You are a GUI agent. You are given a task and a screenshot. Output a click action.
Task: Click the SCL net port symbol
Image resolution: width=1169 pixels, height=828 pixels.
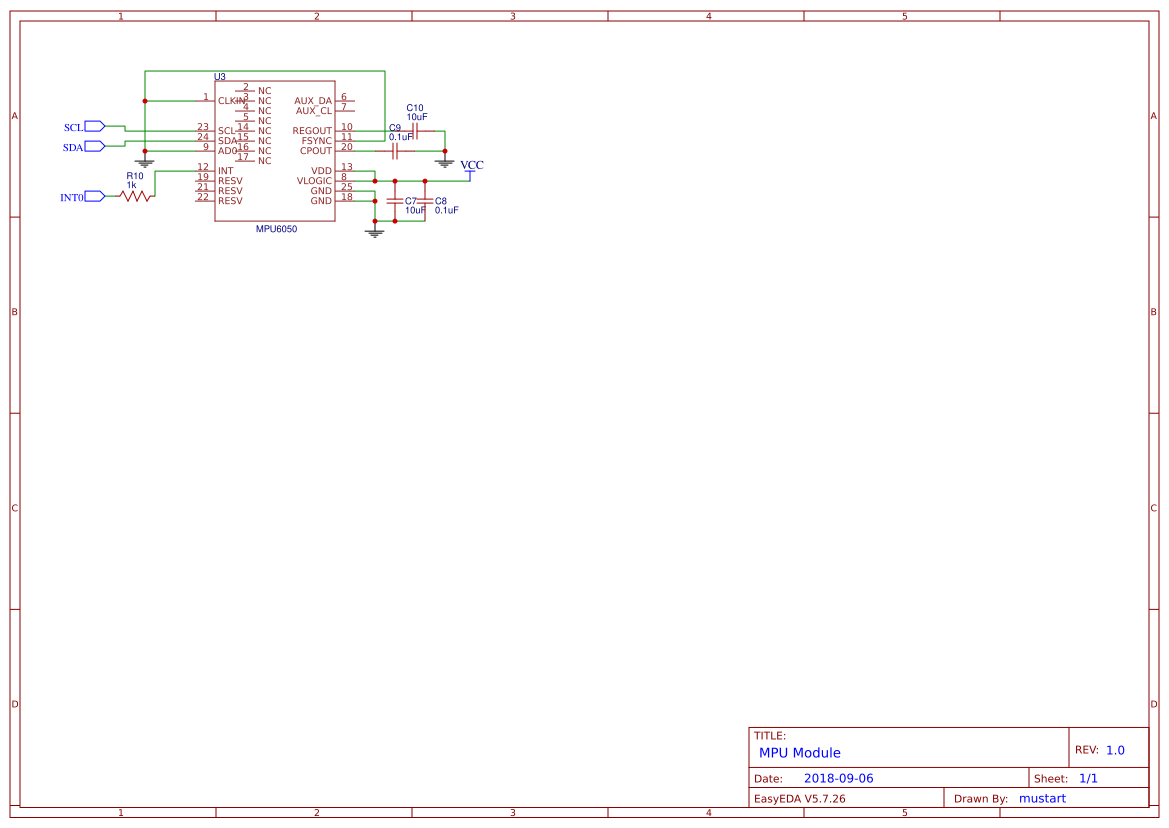(94, 126)
